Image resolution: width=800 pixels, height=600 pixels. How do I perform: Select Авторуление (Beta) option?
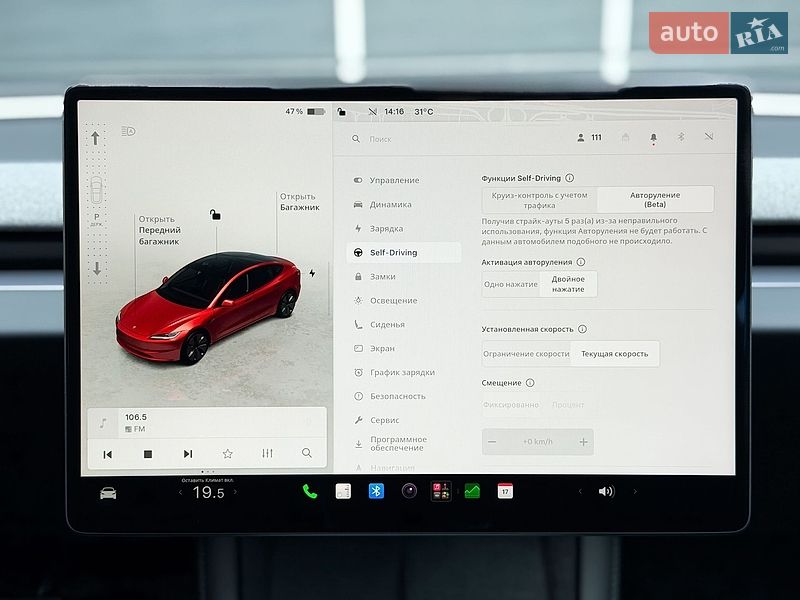coord(655,199)
